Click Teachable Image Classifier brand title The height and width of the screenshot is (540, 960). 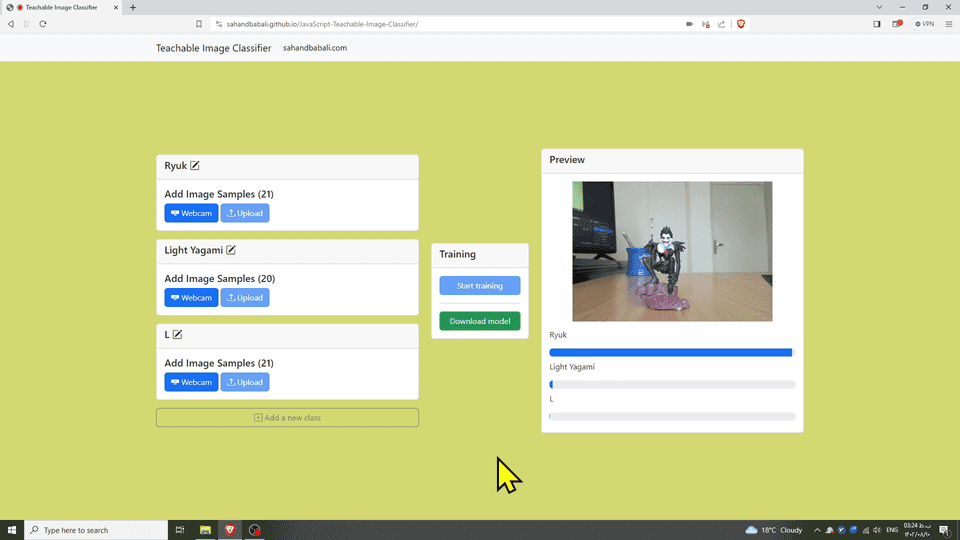(x=213, y=48)
